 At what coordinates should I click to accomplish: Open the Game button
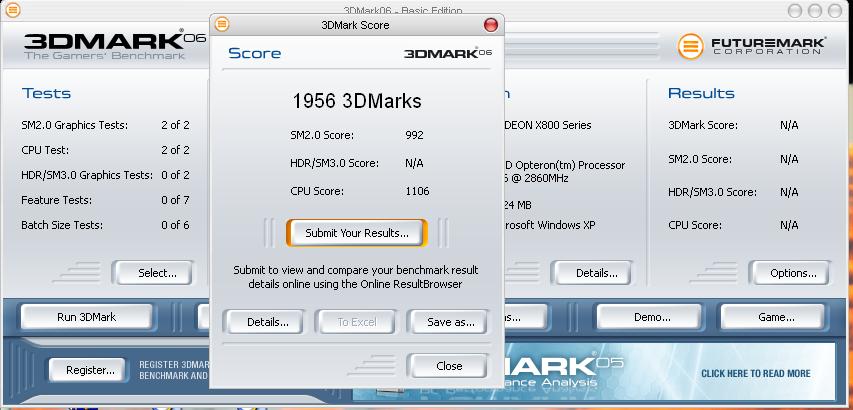775,317
